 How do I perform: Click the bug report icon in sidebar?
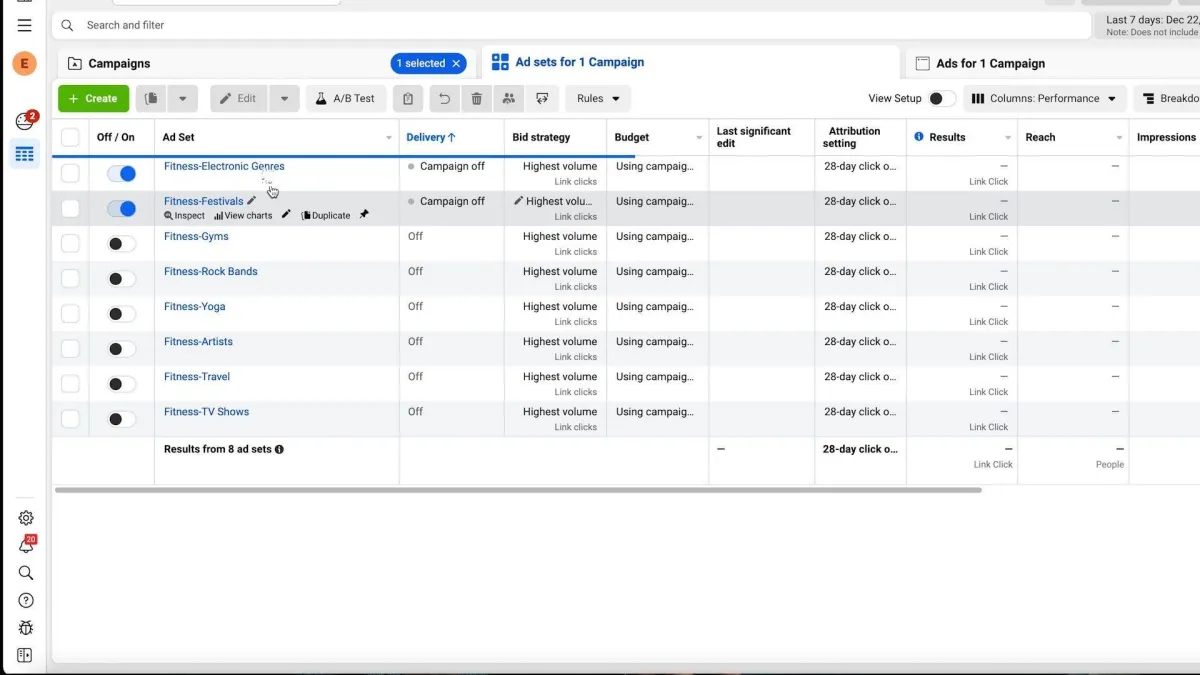(26, 628)
